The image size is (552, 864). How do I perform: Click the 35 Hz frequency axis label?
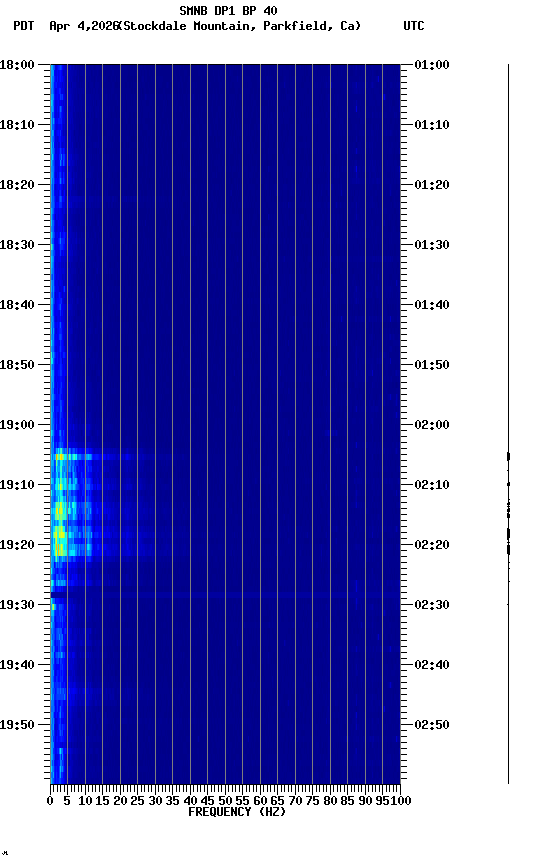[172, 801]
